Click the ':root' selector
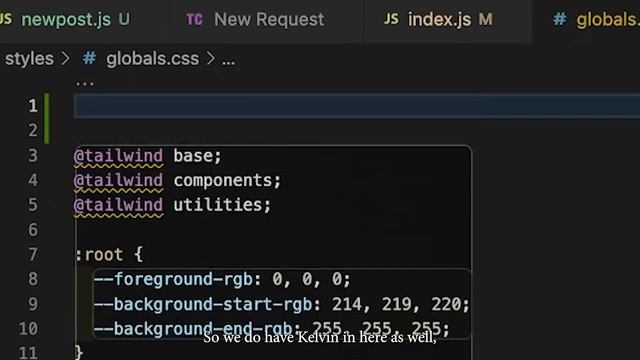The width and height of the screenshot is (640, 360). coord(99,255)
